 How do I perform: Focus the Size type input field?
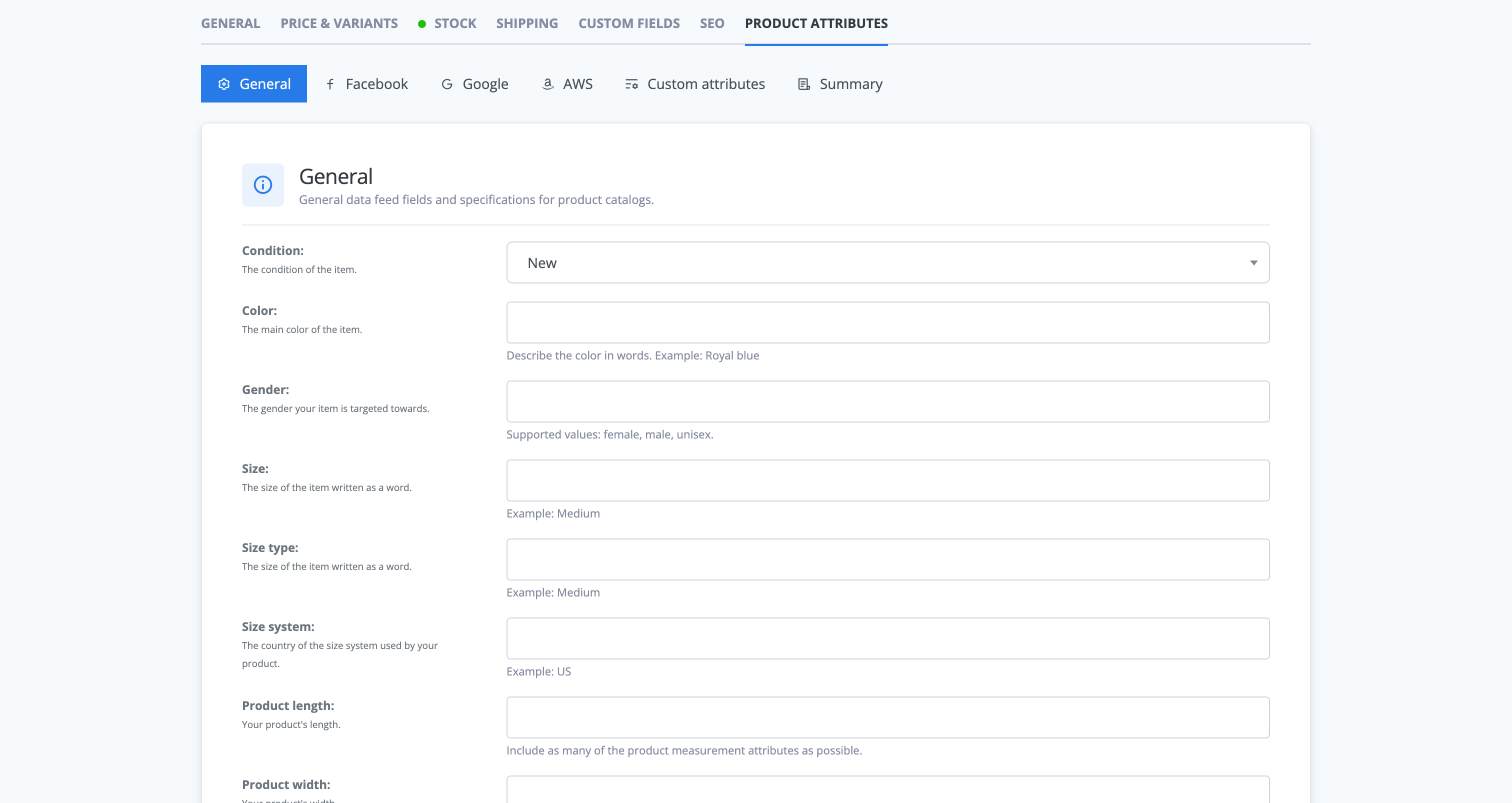(887, 559)
